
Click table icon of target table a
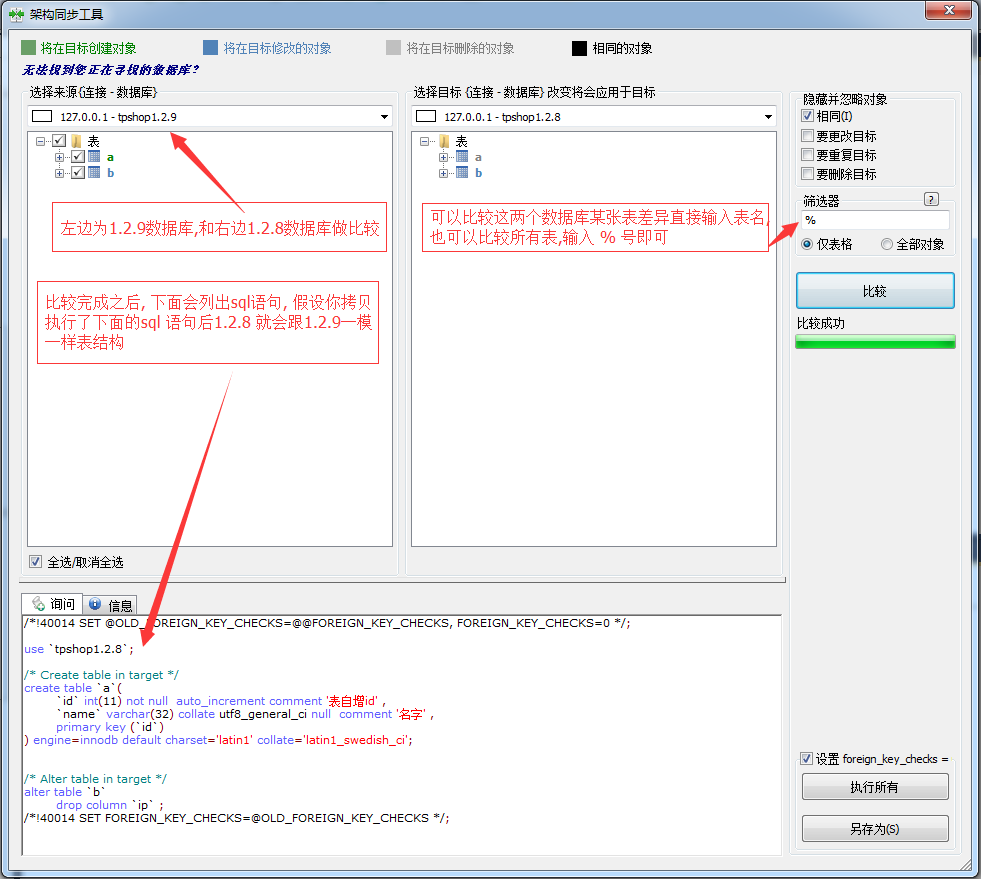tap(462, 157)
